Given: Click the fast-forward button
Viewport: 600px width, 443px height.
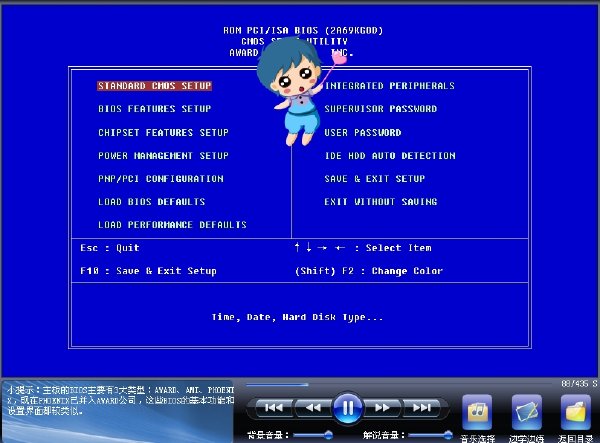Looking at the screenshot, I should [x=382, y=408].
